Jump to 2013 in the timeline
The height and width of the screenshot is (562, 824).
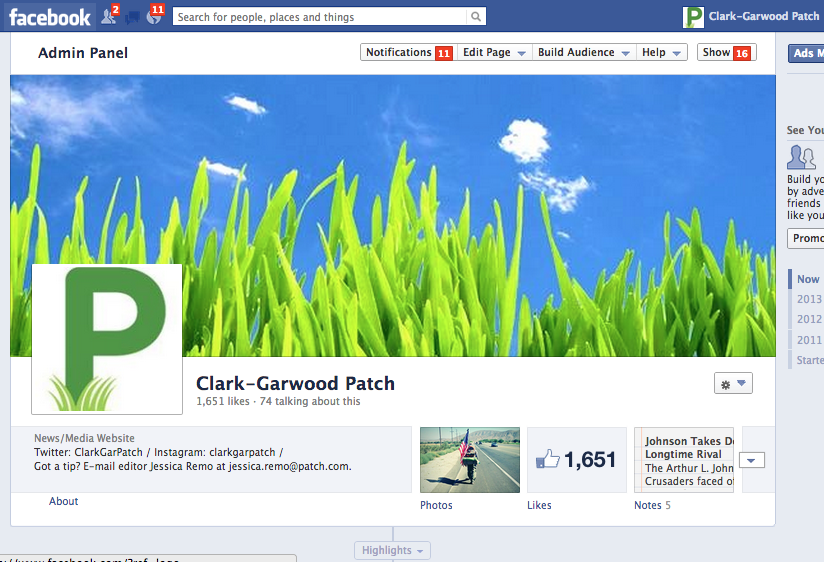[809, 299]
